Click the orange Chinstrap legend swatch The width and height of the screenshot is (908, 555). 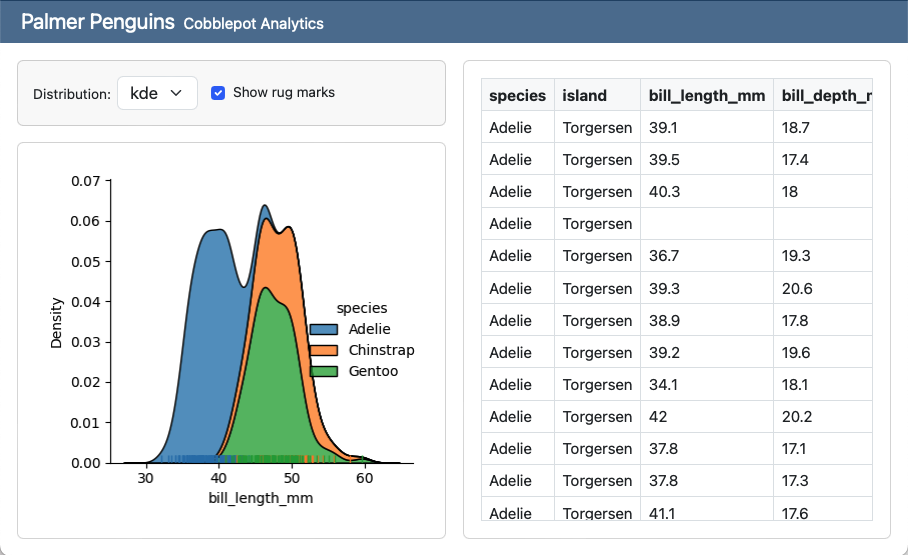tap(324, 351)
